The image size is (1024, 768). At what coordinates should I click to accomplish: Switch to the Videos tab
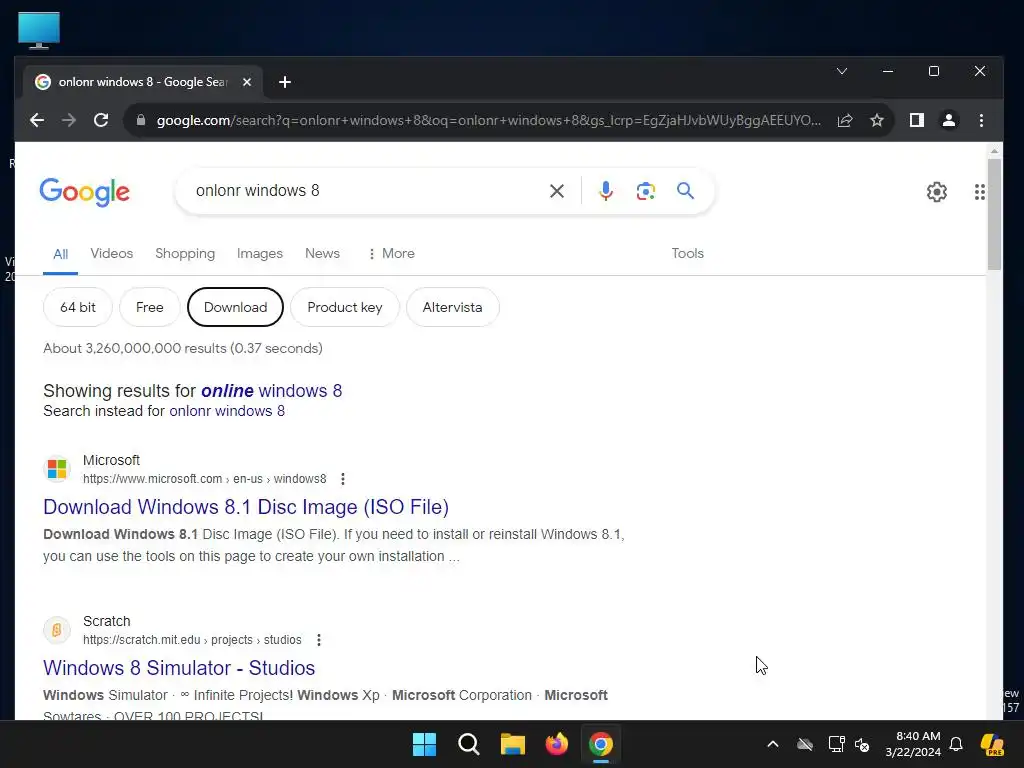(x=112, y=253)
